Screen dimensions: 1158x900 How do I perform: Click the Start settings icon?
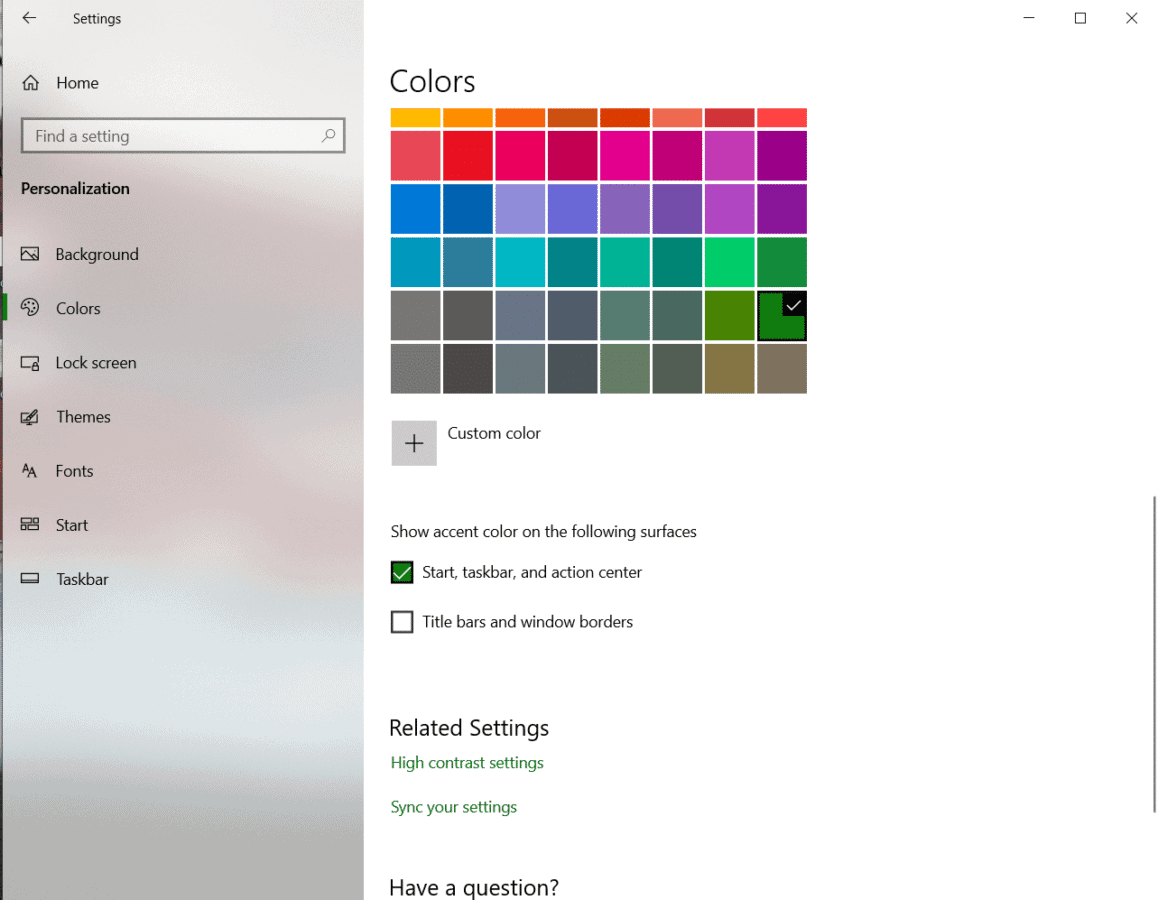click(x=31, y=525)
